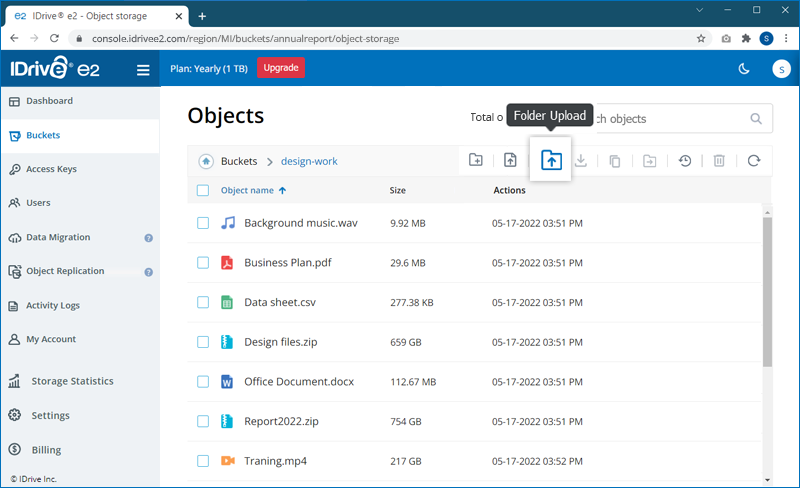Tick the checkbox for Business Plan.pdf
This screenshot has height=488, width=800.
[203, 263]
